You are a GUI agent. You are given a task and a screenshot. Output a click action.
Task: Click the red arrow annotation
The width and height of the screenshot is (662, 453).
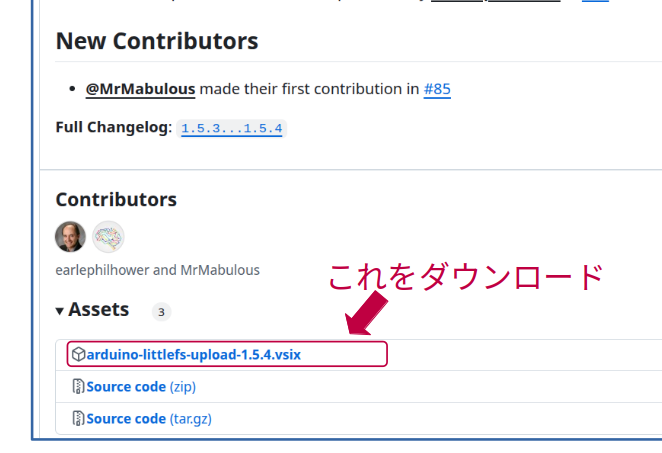(366, 313)
